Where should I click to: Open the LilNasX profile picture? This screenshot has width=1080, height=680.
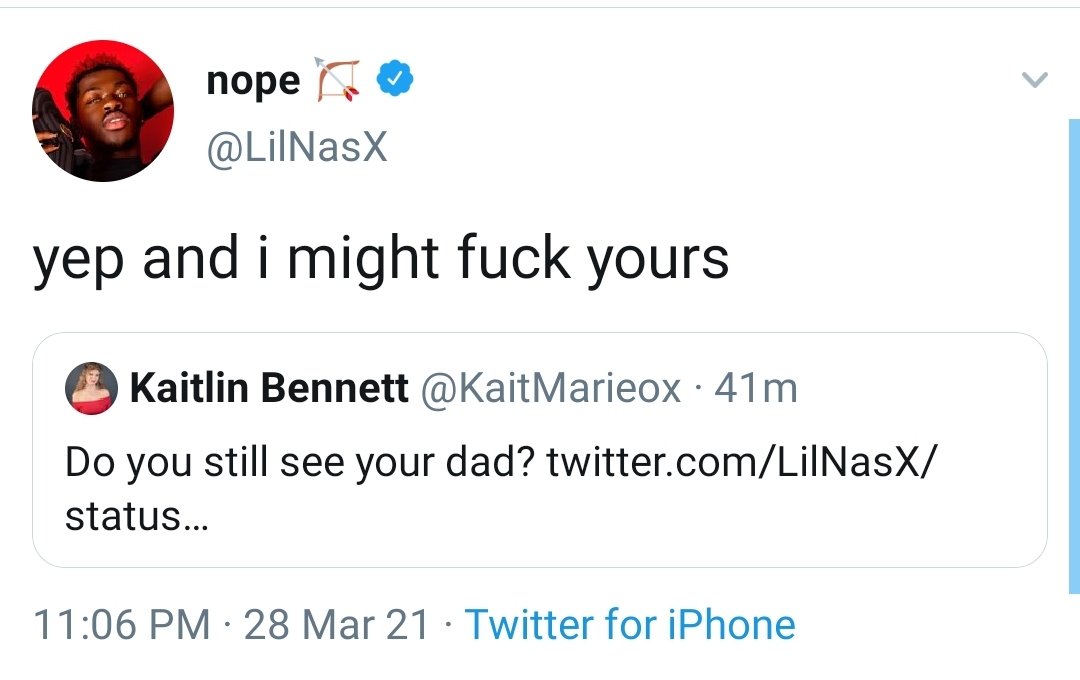pyautogui.click(x=103, y=111)
